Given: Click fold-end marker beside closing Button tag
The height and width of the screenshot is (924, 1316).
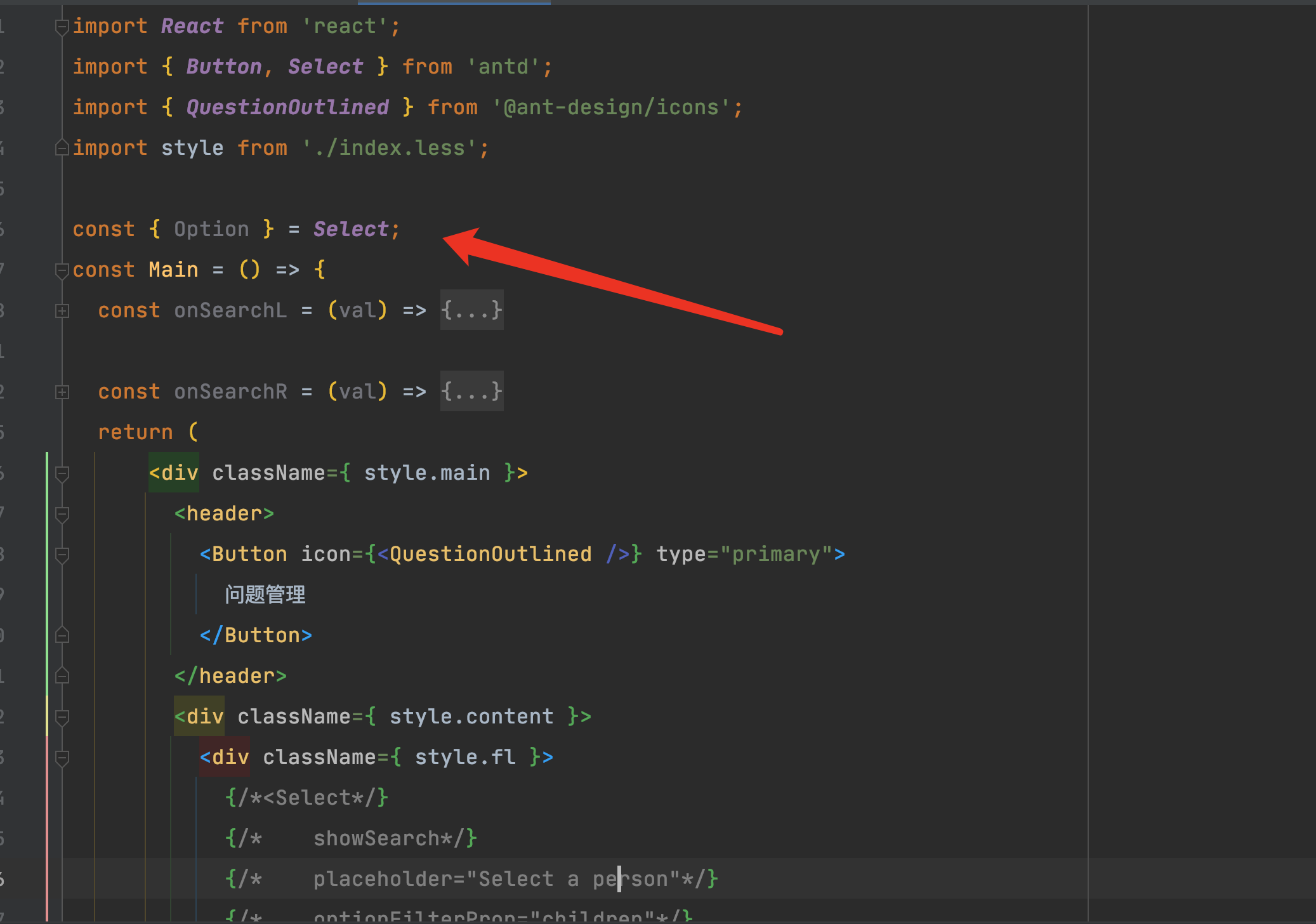Looking at the screenshot, I should pos(62,635).
